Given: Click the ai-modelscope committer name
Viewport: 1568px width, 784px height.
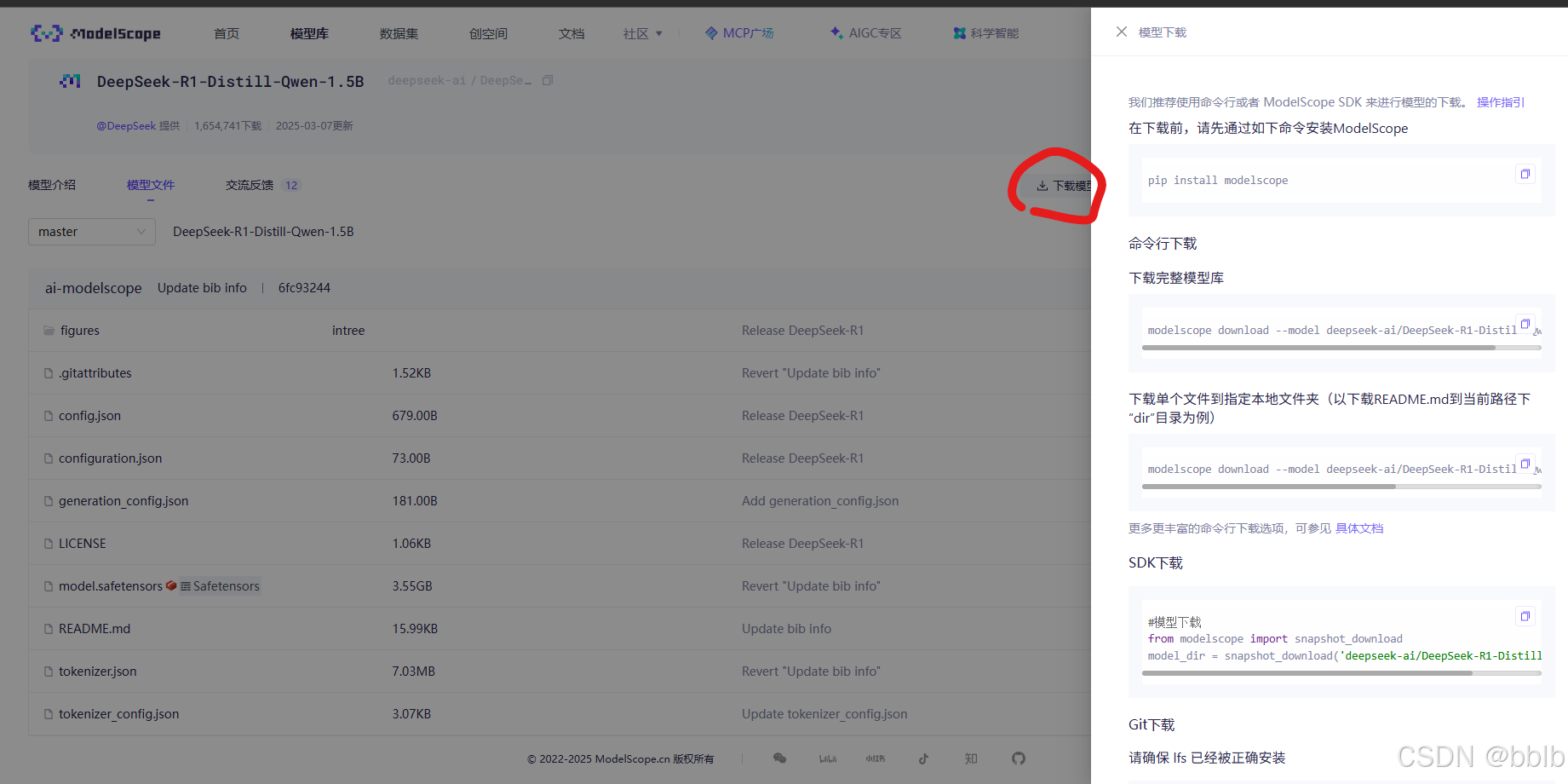Looking at the screenshot, I should coord(94,288).
